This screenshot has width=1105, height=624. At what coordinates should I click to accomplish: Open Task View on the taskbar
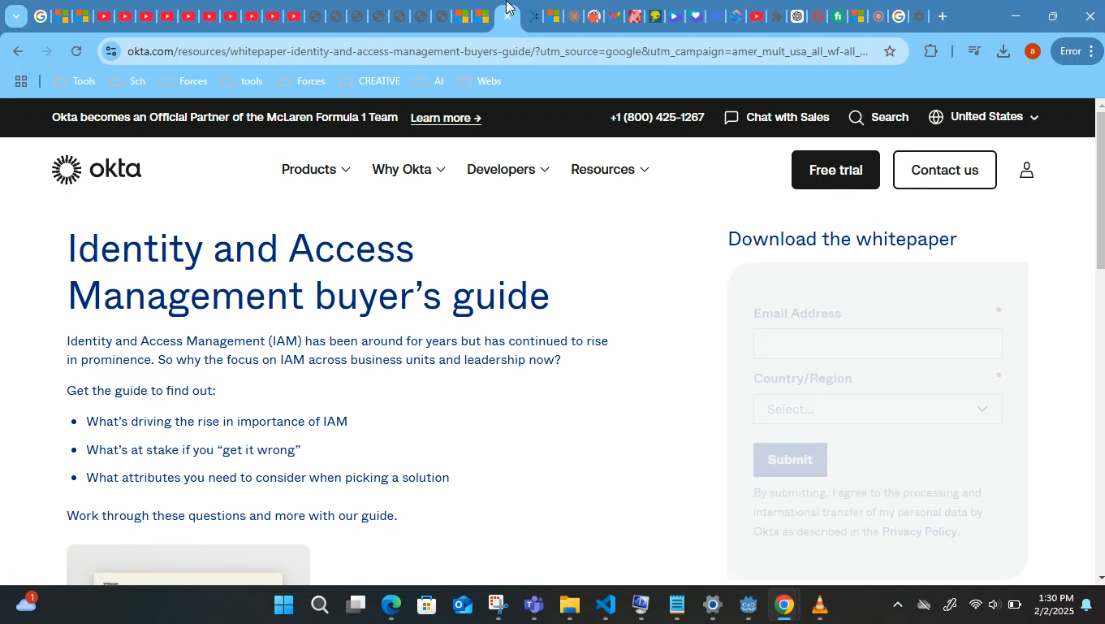(356, 605)
